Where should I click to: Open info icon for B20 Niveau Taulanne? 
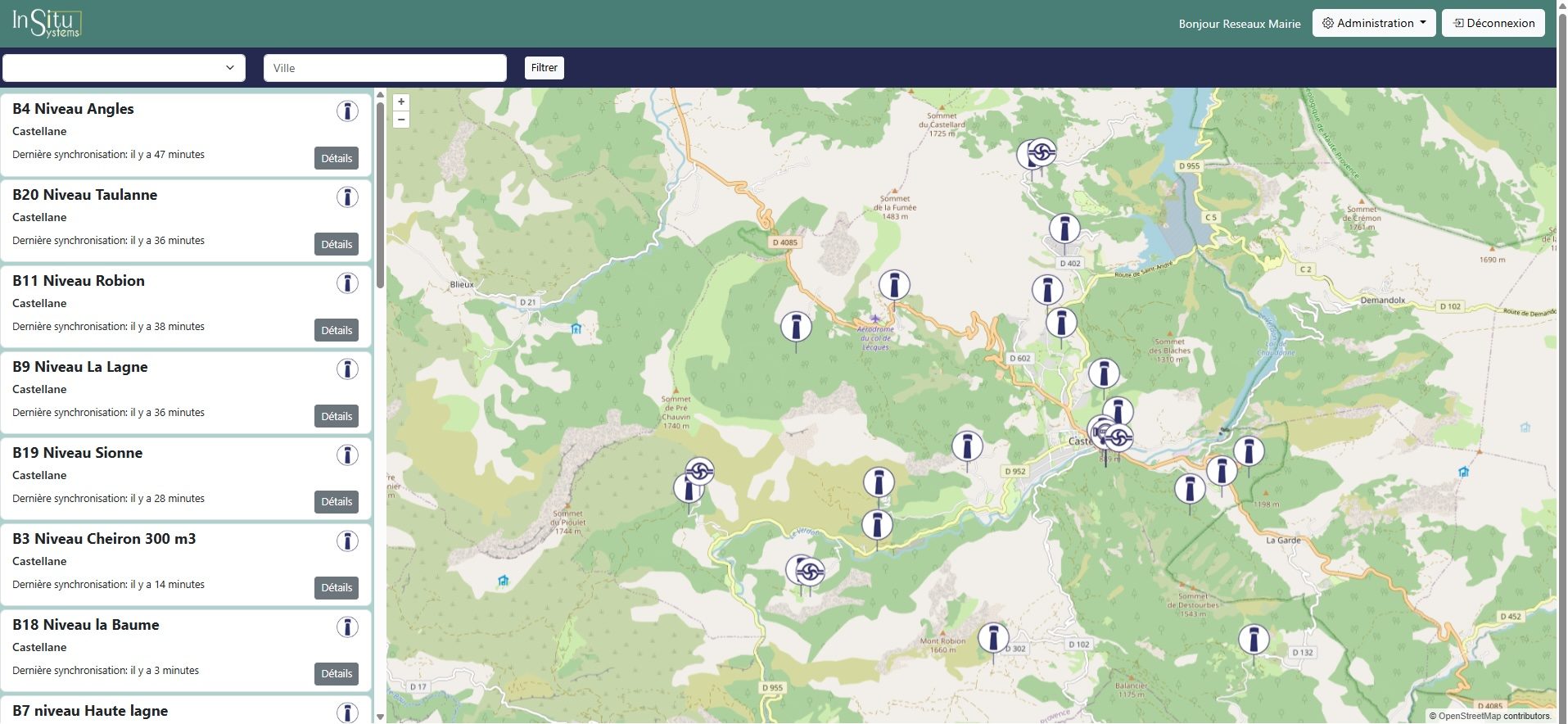click(347, 197)
